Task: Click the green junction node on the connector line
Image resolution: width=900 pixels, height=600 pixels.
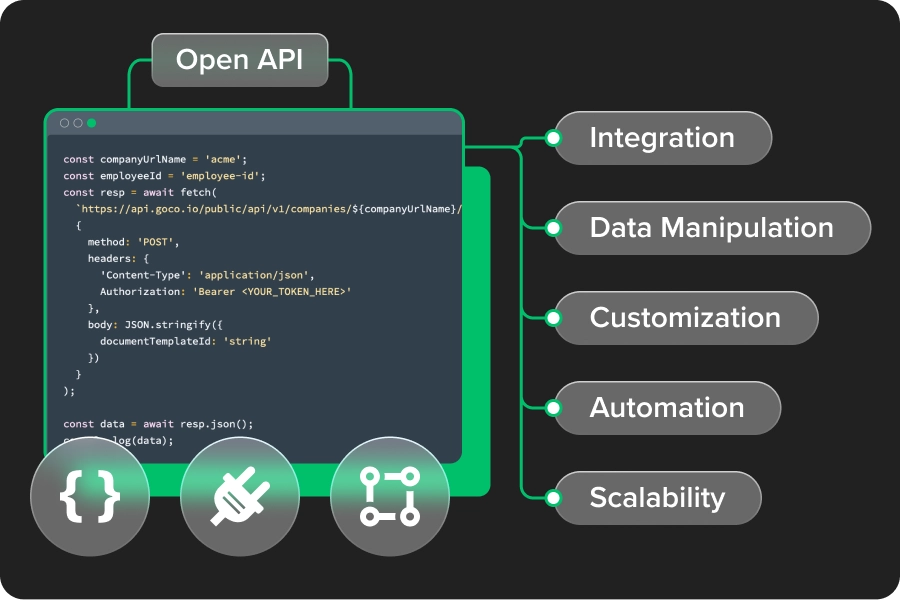Action: tap(519, 145)
